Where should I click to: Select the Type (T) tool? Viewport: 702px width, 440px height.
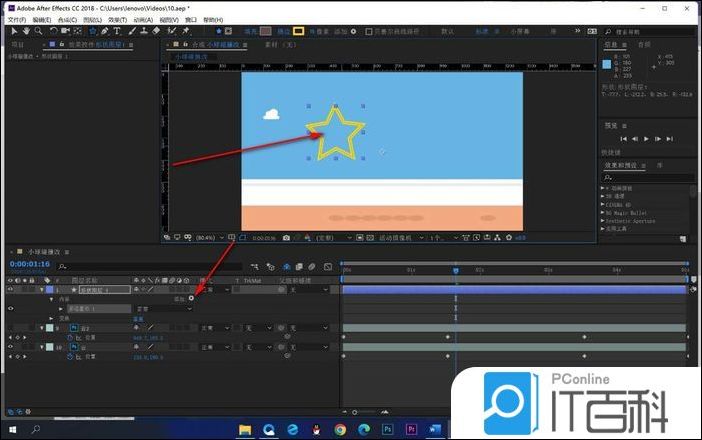coord(117,31)
